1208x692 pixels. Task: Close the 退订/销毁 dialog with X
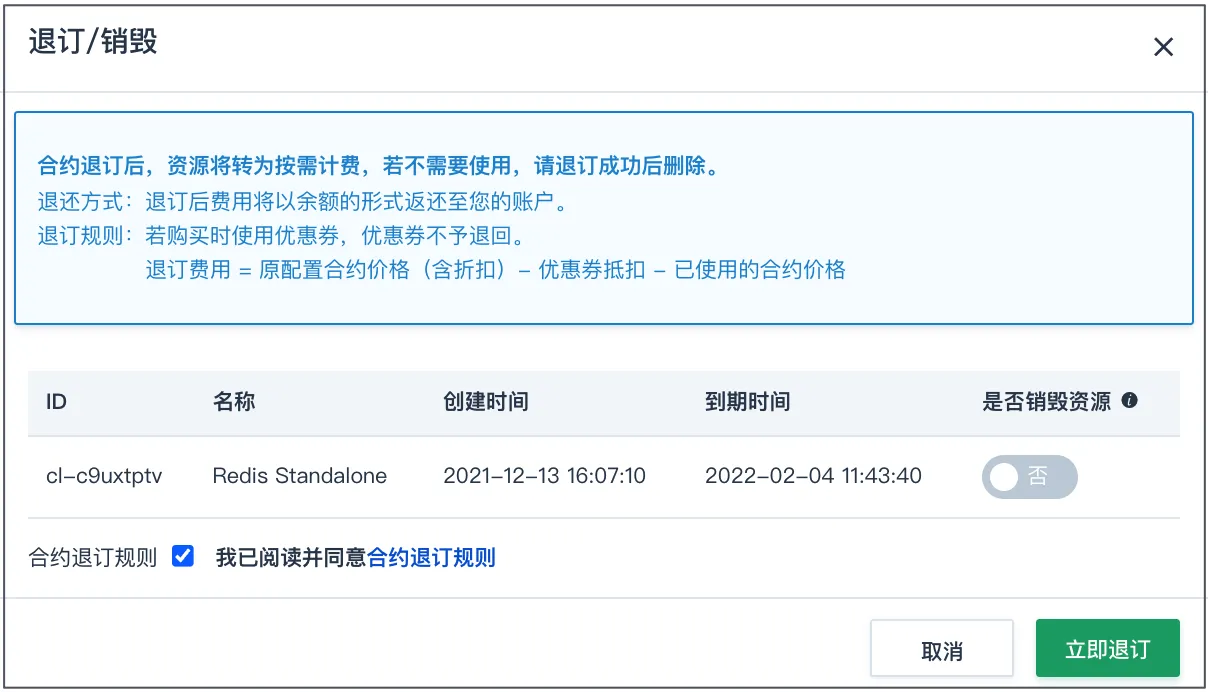pos(1163,47)
